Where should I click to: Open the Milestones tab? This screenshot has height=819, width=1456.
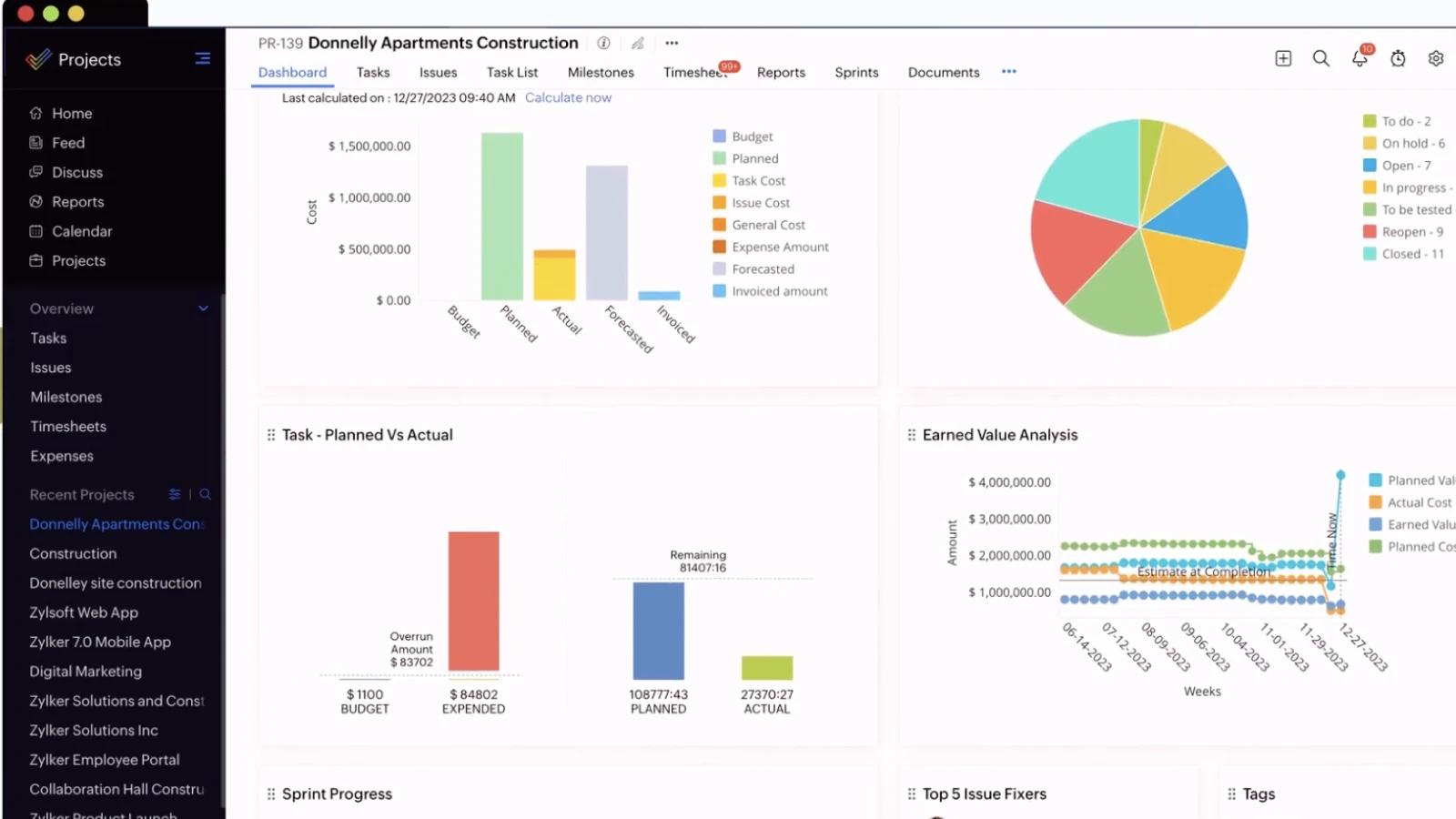coord(601,72)
